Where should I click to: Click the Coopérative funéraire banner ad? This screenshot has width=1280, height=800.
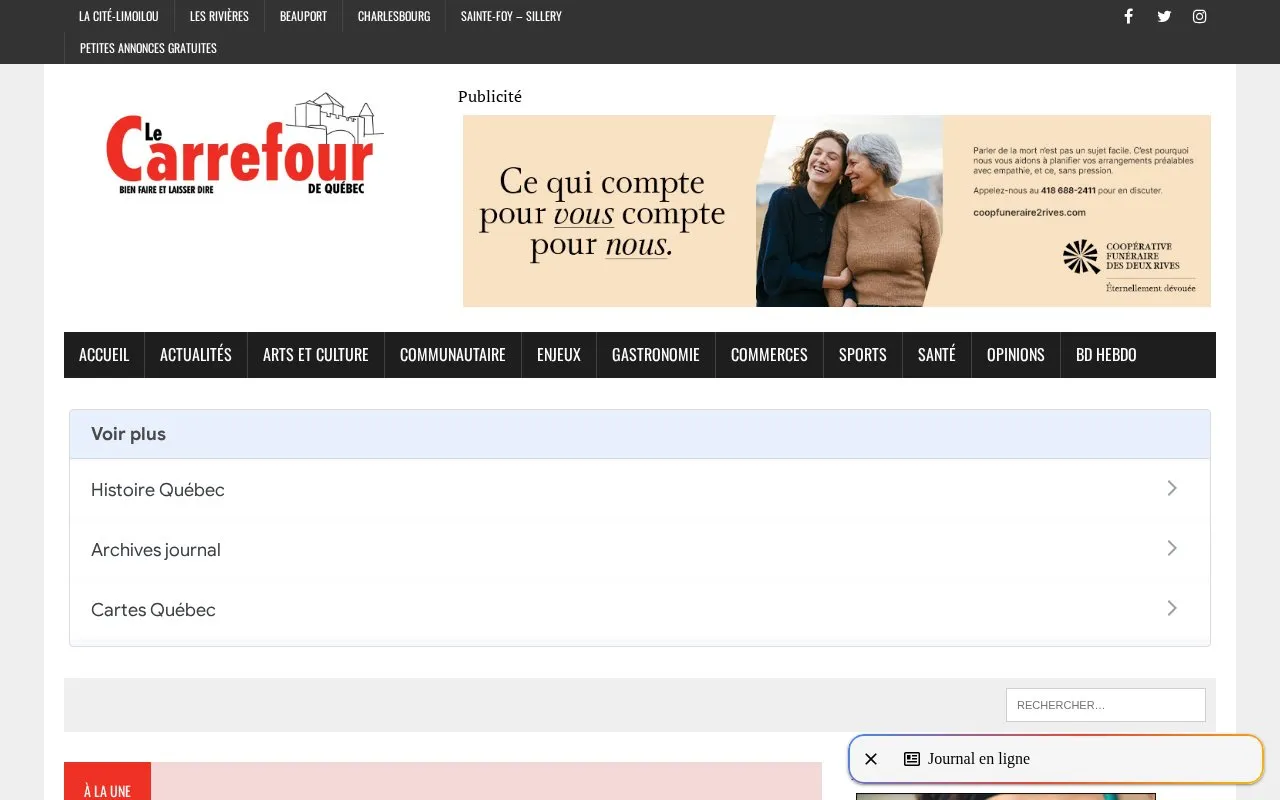click(x=837, y=211)
